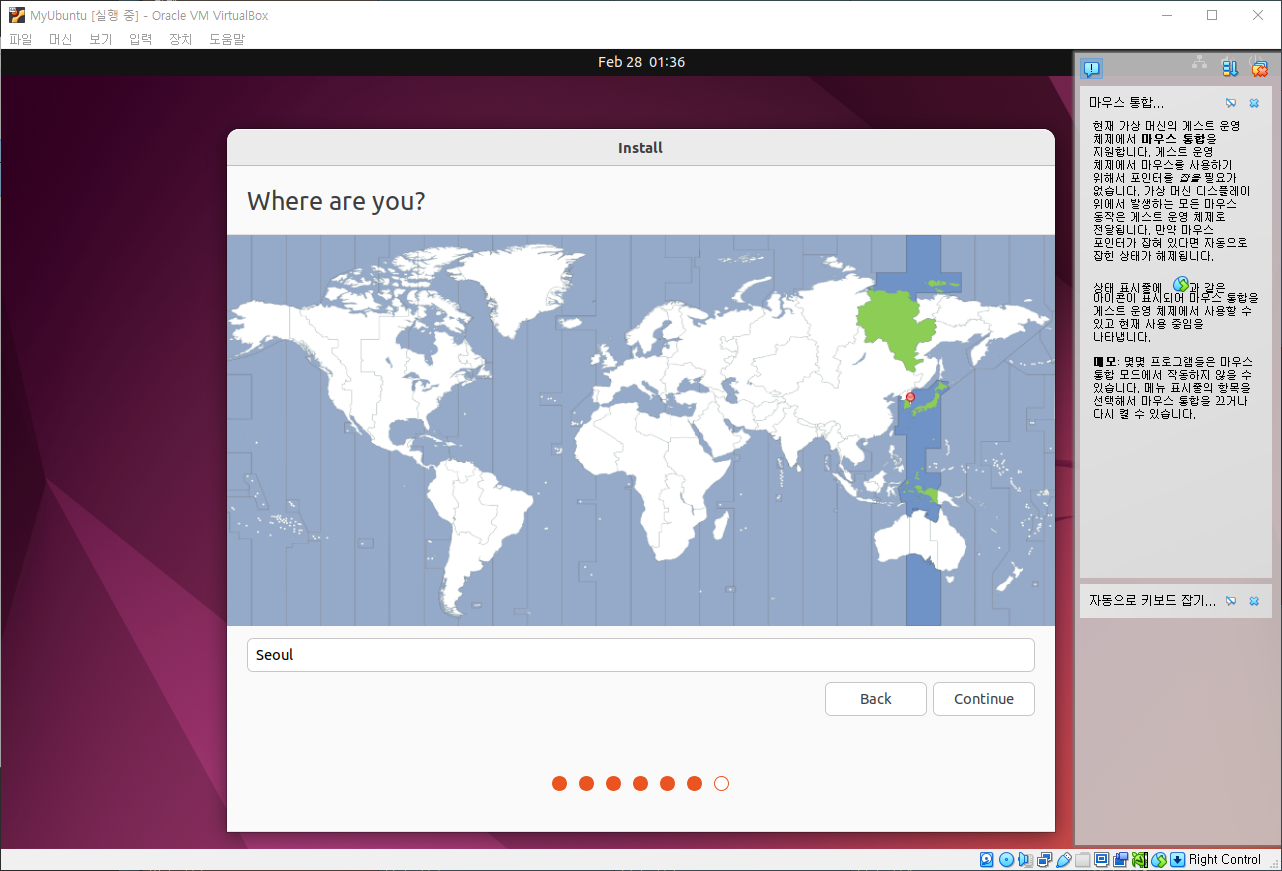
Task: Dismiss the 자동으로 키보드 잡기 notification with its X
Action: point(1254,601)
